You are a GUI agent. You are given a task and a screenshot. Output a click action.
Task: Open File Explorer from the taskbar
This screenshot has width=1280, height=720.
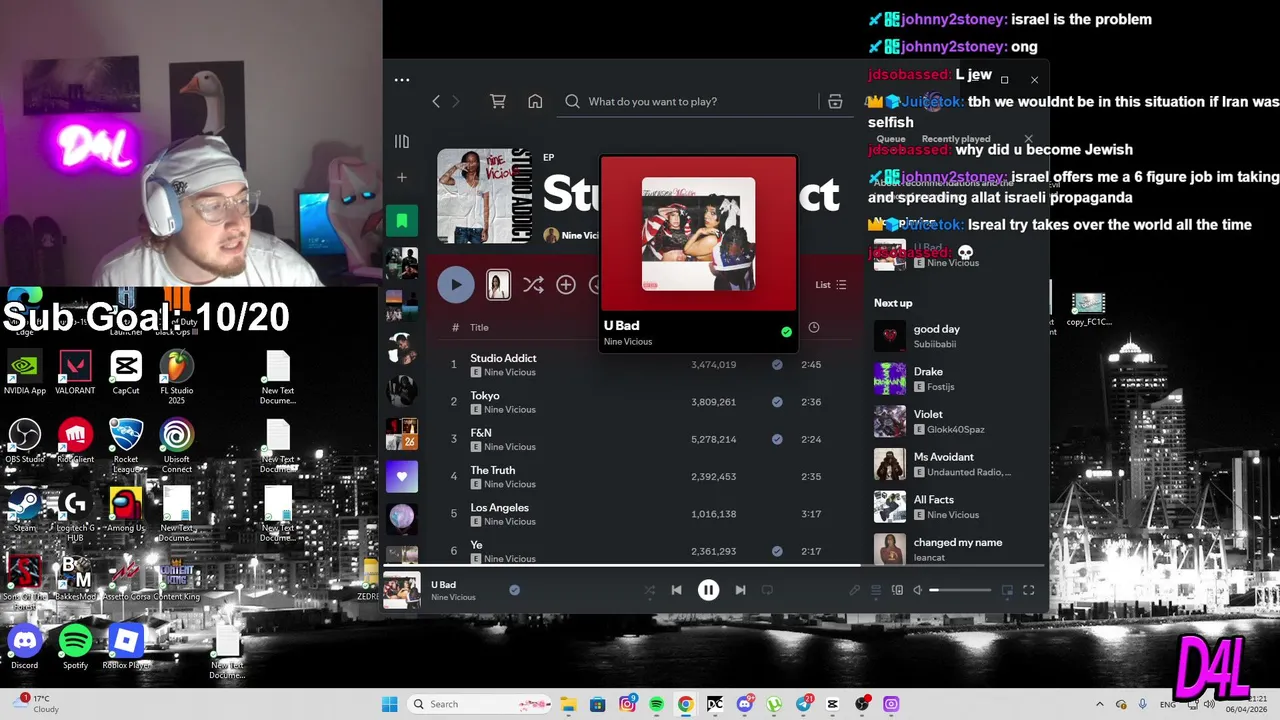click(x=568, y=704)
